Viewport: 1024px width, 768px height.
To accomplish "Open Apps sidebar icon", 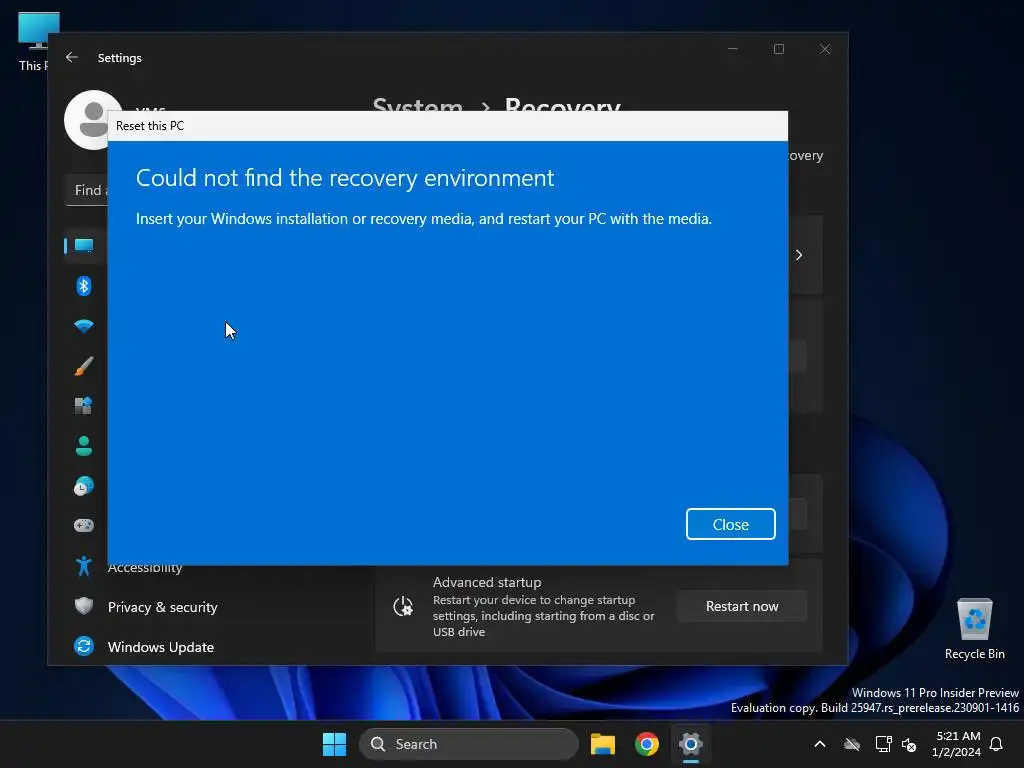I will [x=84, y=406].
